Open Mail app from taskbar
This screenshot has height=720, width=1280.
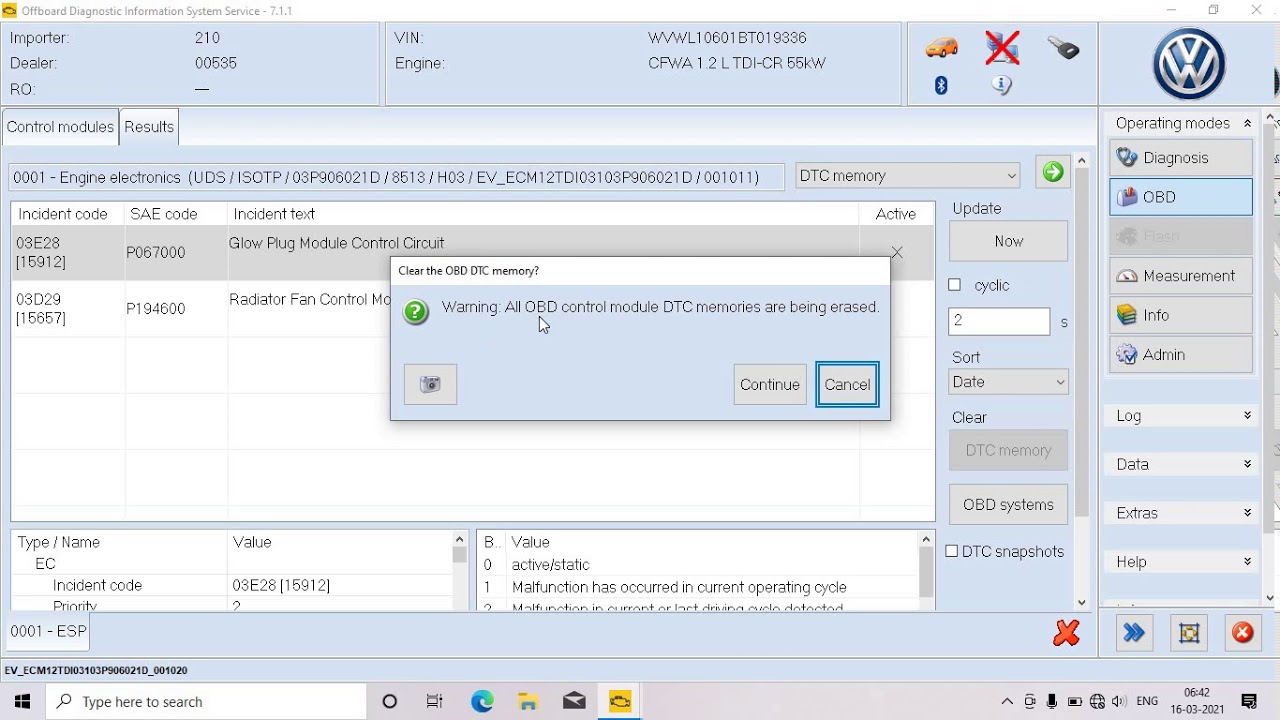pos(574,701)
